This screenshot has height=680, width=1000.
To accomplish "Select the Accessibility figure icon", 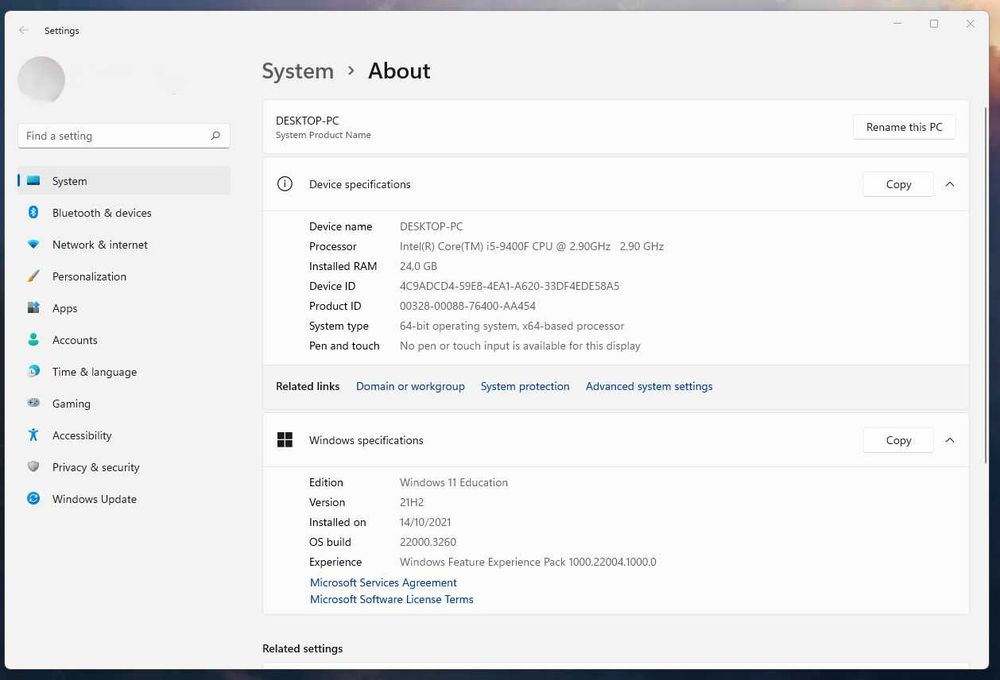I will (x=33, y=436).
